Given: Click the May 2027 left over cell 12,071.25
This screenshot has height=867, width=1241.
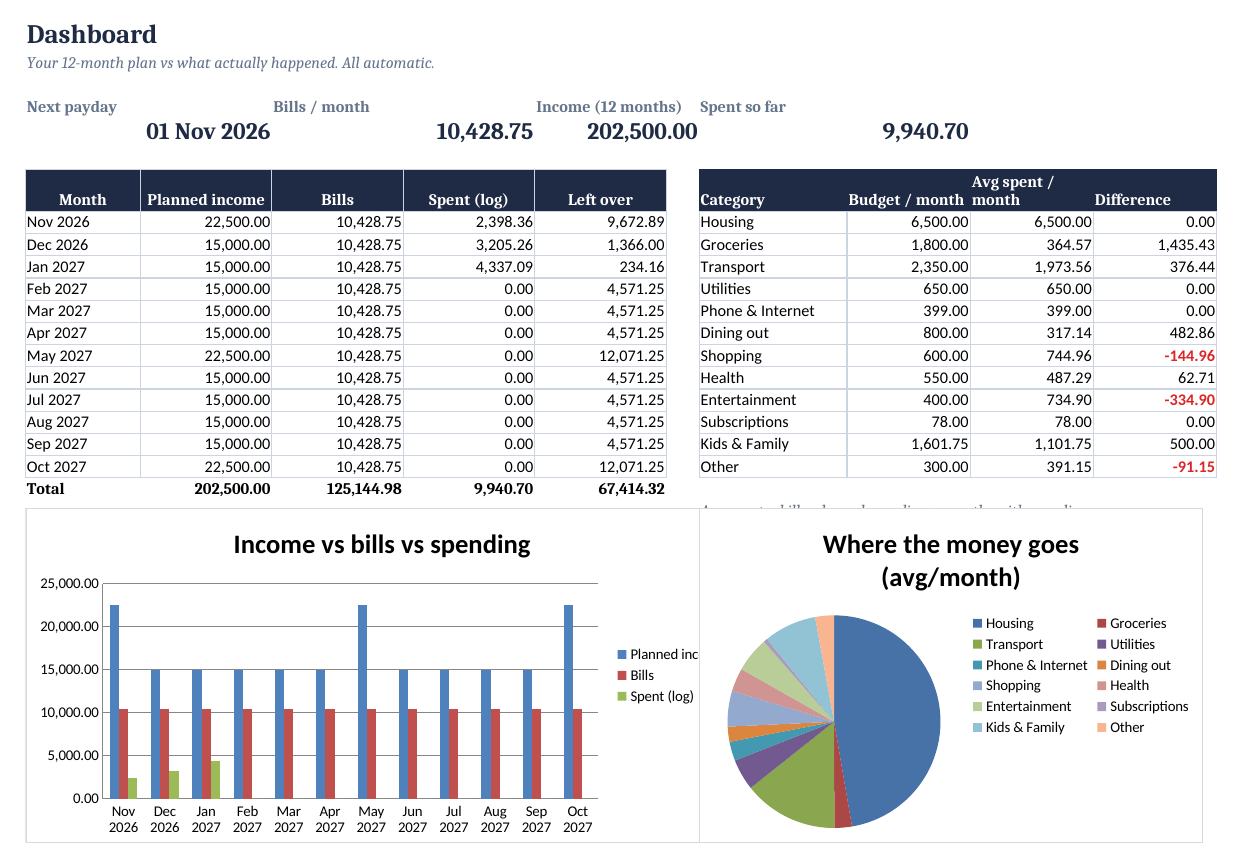Looking at the screenshot, I should coord(600,355).
